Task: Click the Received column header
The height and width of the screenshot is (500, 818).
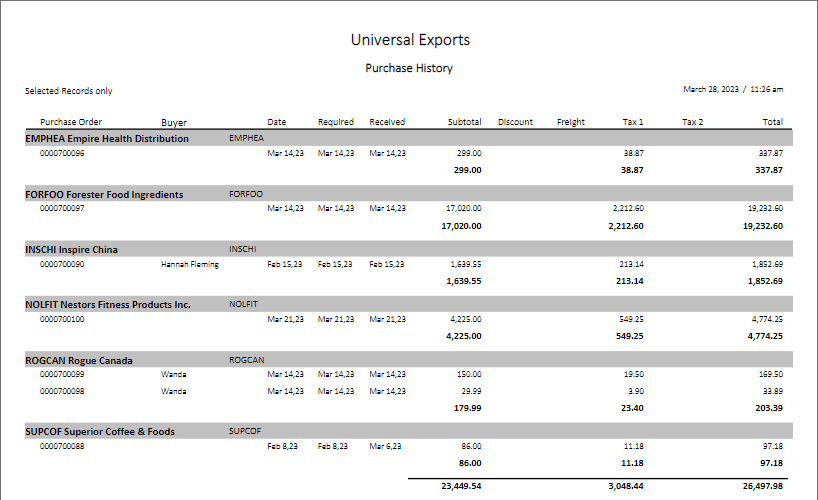Action: pos(387,122)
